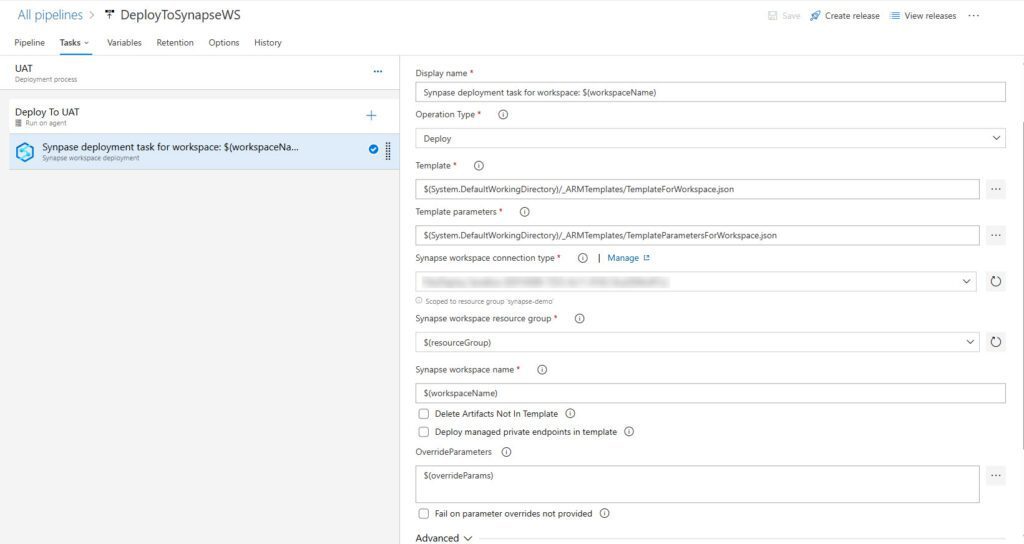Add a task with the plus icon
Viewport: 1024px width, 544px height.
[x=371, y=116]
